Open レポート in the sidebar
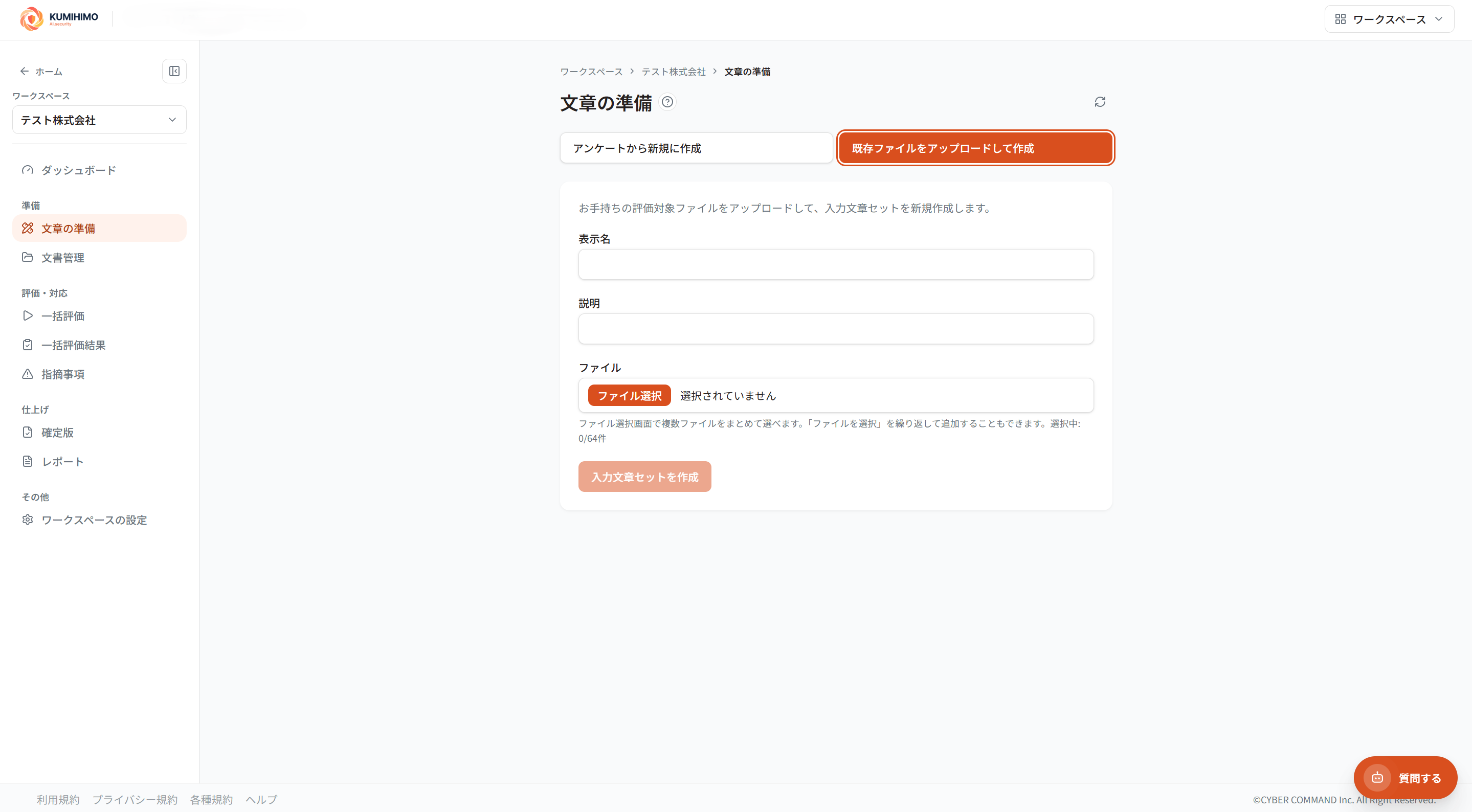This screenshot has width=1472, height=812. tap(99, 462)
